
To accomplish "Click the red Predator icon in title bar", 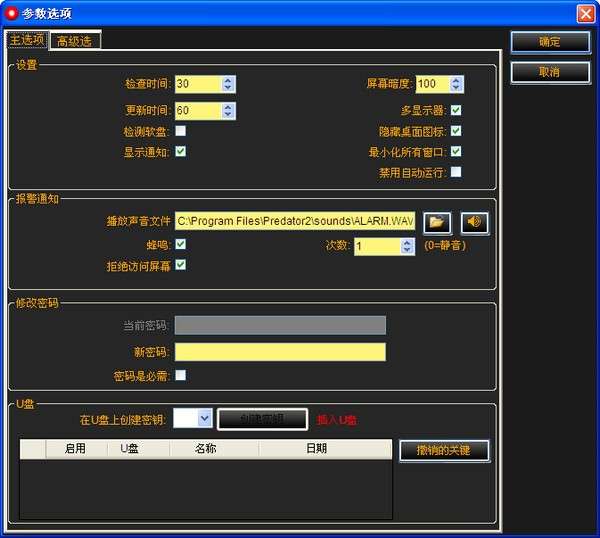I will pyautogui.click(x=11, y=13).
